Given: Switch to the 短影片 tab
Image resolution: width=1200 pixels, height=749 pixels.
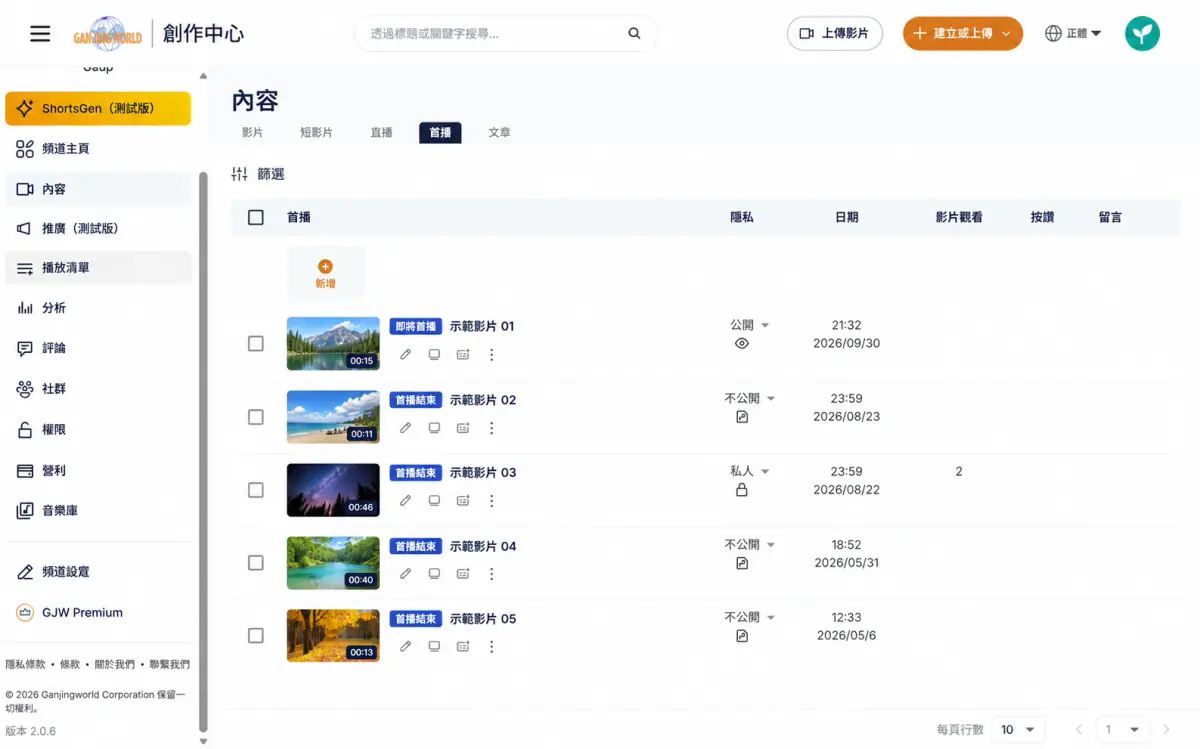Looking at the screenshot, I should click(x=316, y=132).
